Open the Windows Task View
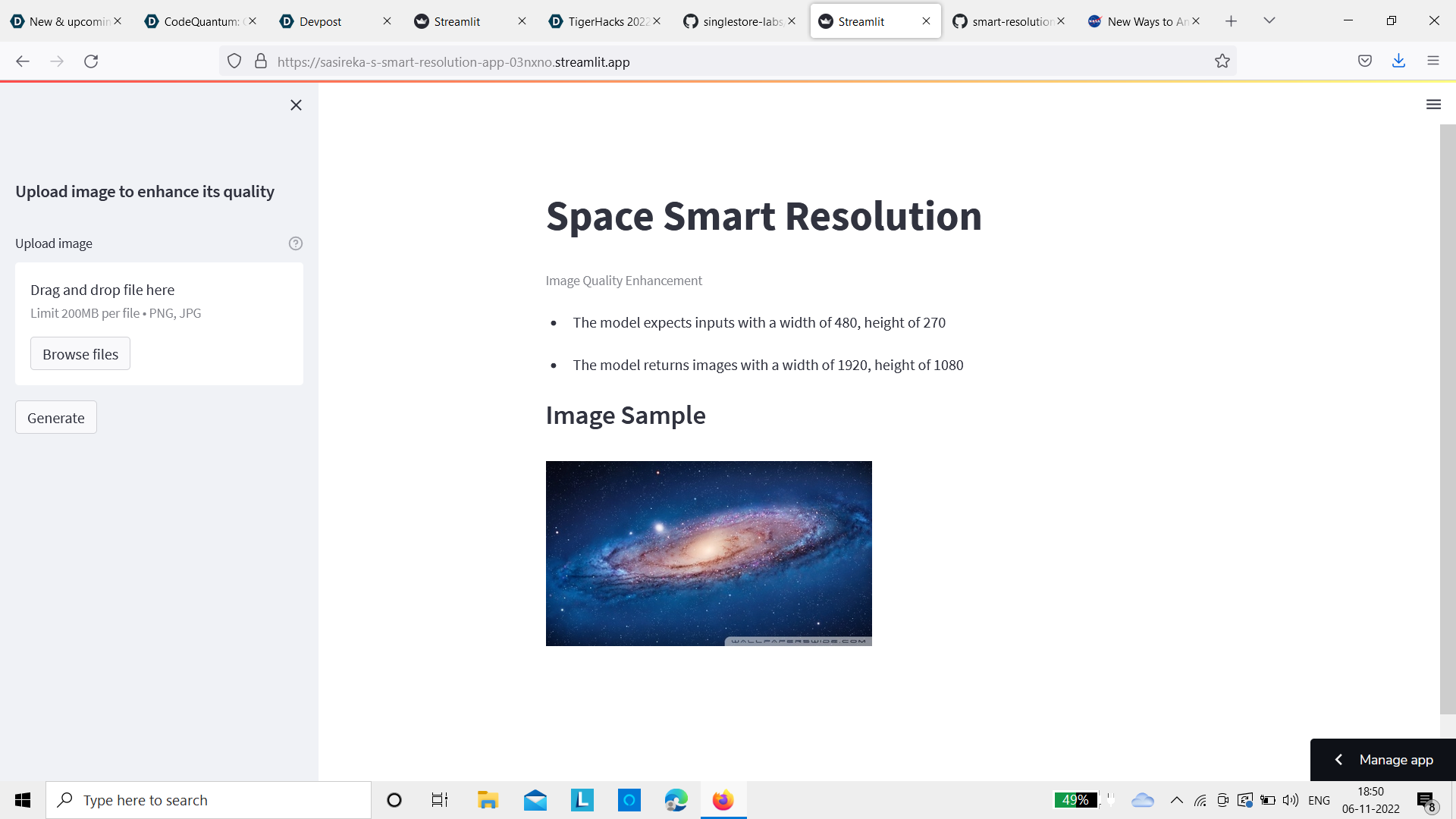The image size is (1456, 819). pos(438,800)
